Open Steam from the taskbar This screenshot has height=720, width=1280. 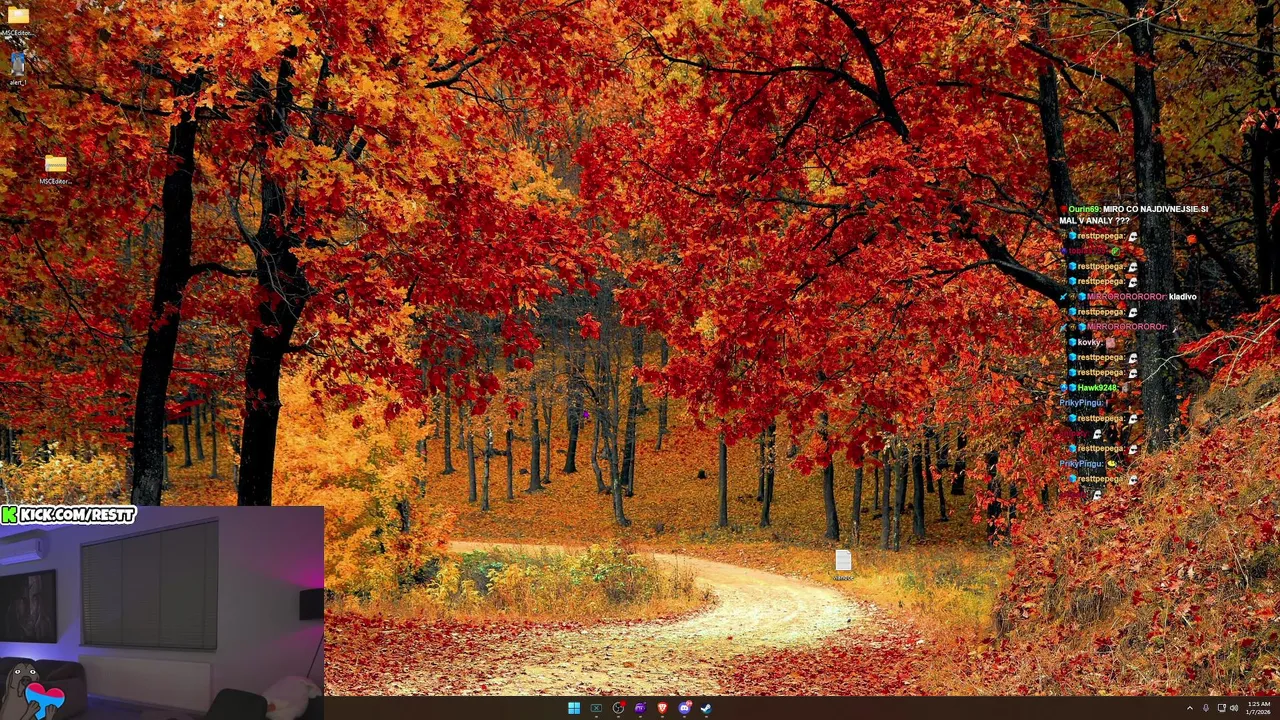(x=706, y=708)
